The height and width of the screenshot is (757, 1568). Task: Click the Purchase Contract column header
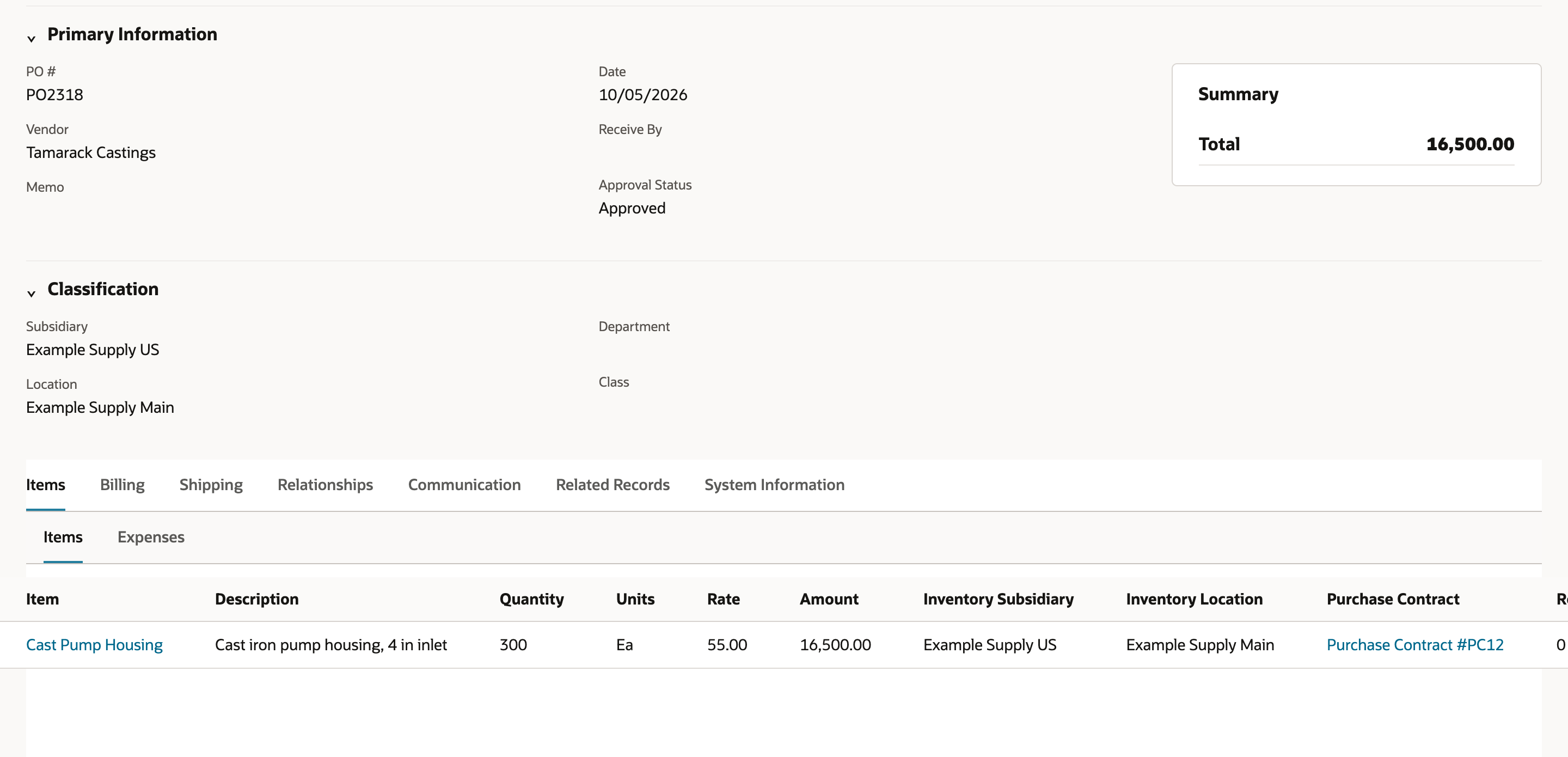click(x=1393, y=599)
